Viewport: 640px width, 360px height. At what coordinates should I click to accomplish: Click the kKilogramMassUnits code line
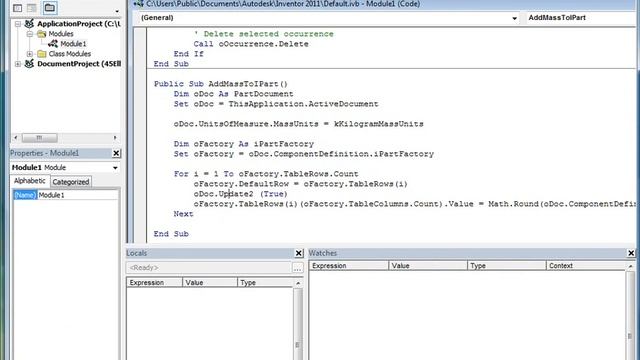(299, 124)
